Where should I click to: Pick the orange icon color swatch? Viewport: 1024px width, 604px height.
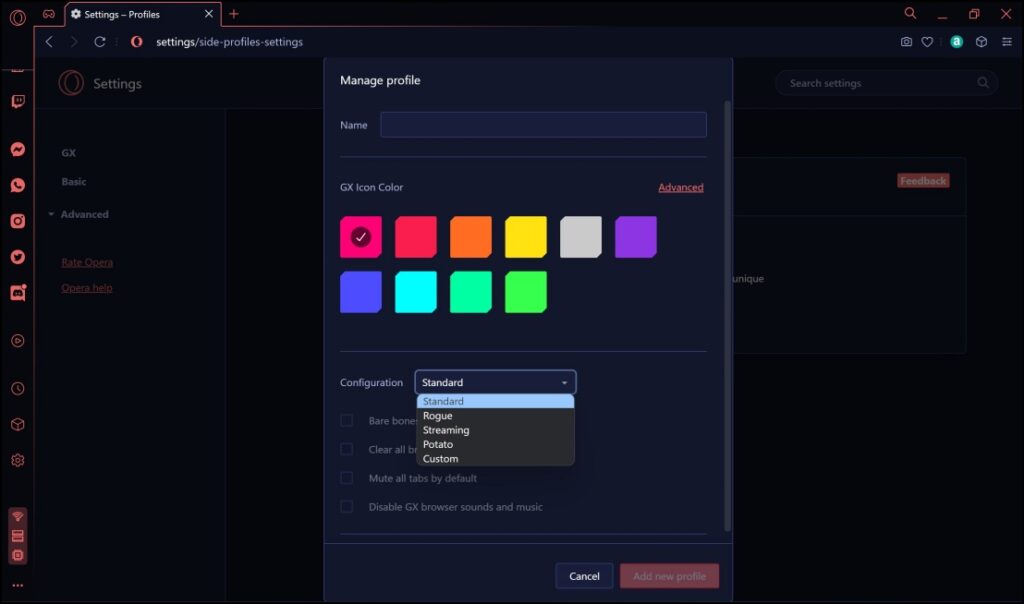point(471,237)
